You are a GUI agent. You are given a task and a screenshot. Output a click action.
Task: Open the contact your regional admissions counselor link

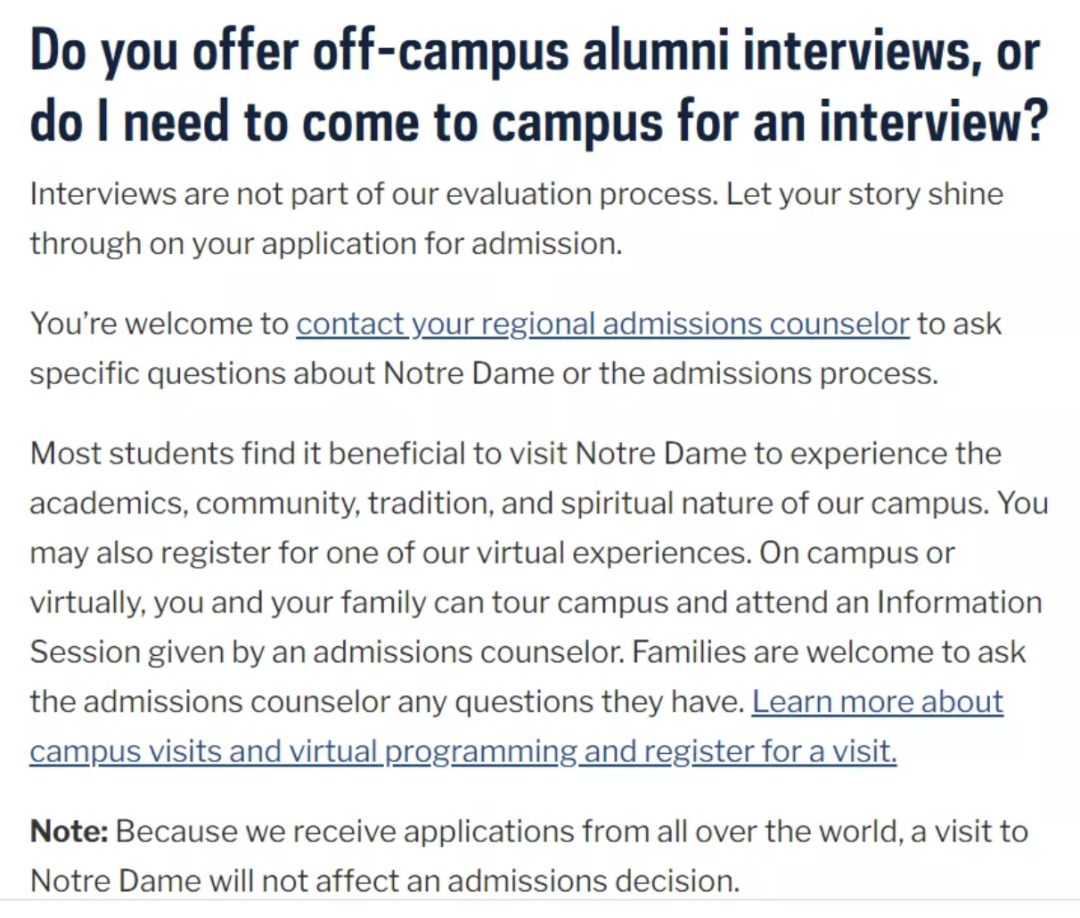pyautogui.click(x=603, y=324)
